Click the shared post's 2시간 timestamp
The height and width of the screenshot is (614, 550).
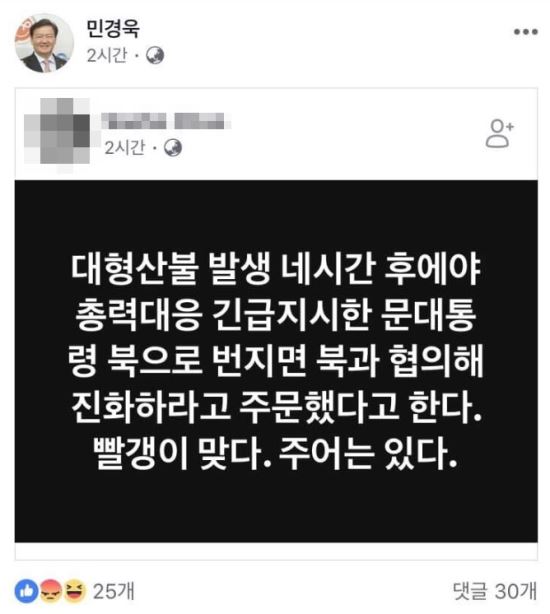click(124, 148)
